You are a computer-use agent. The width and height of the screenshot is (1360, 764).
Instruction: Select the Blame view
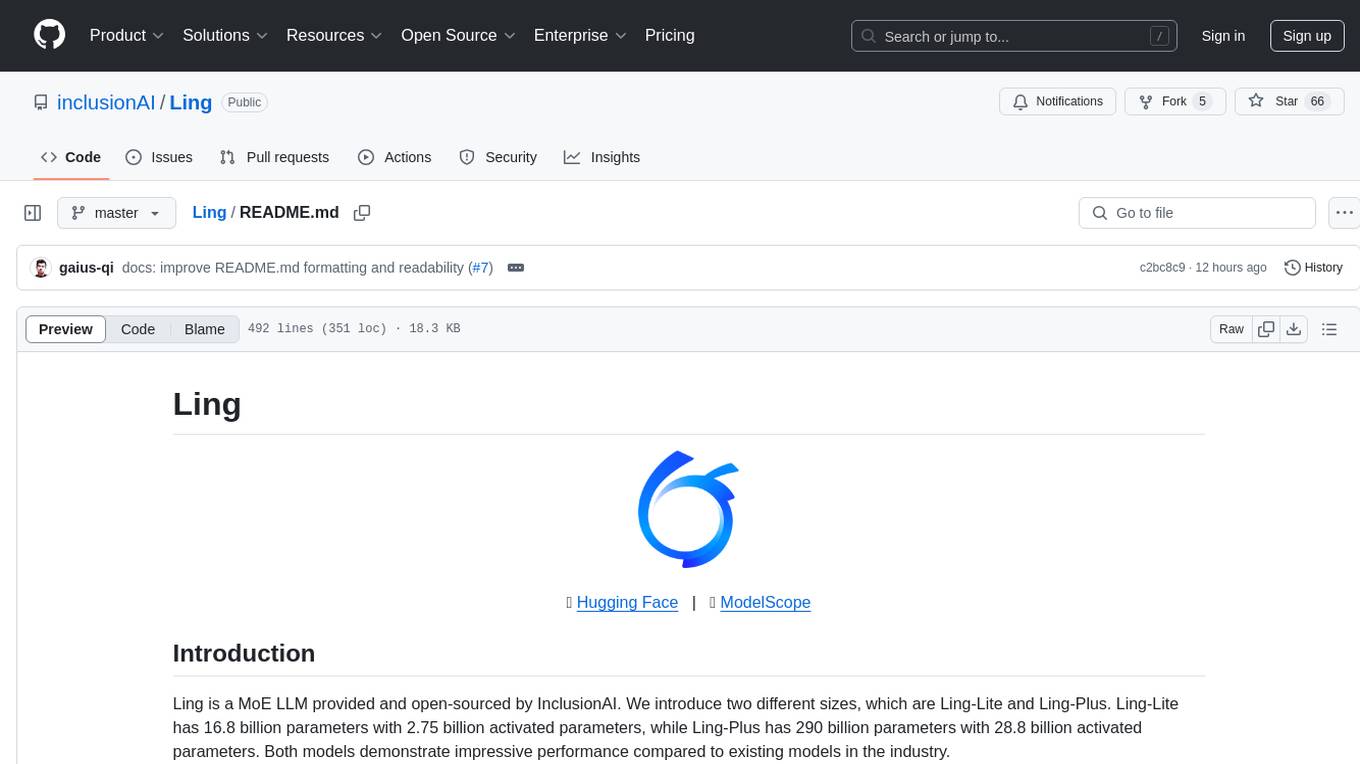point(204,329)
